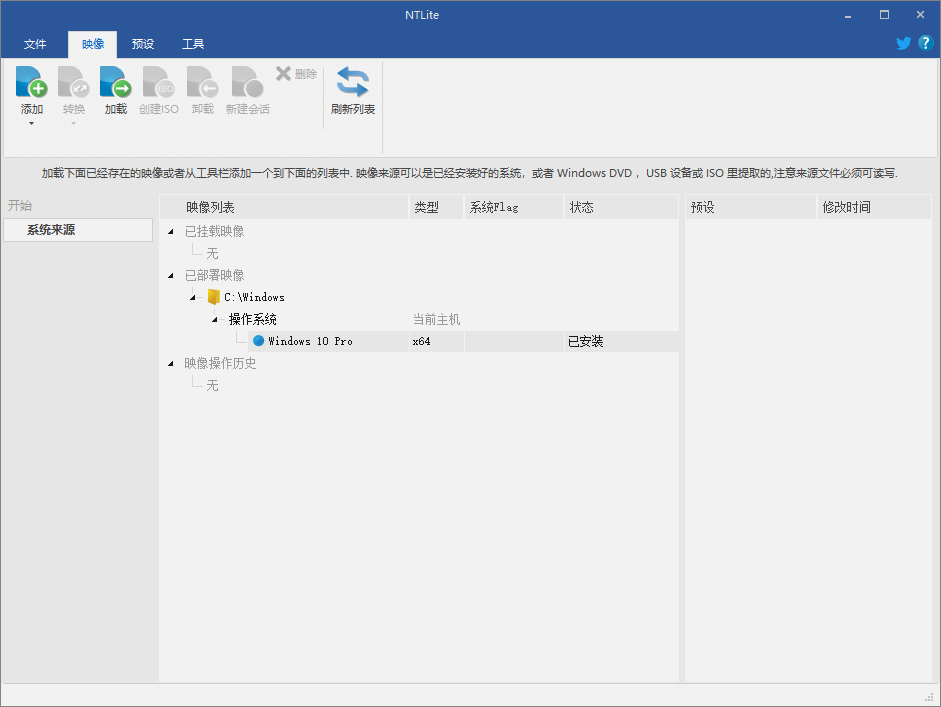Screen dimensions: 941x707
Task: Collapse the 映像操作历史 section
Action: tap(170, 362)
